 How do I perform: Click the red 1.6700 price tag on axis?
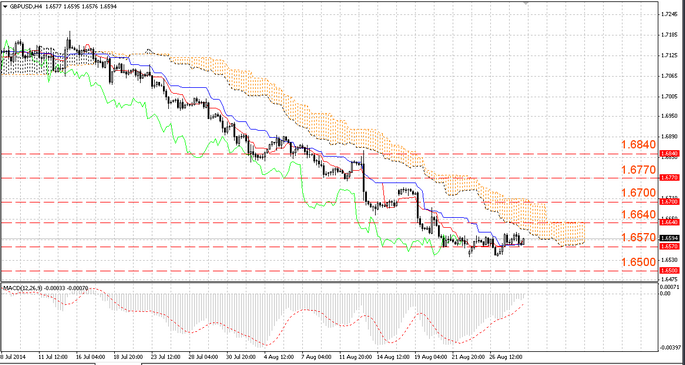coord(669,202)
